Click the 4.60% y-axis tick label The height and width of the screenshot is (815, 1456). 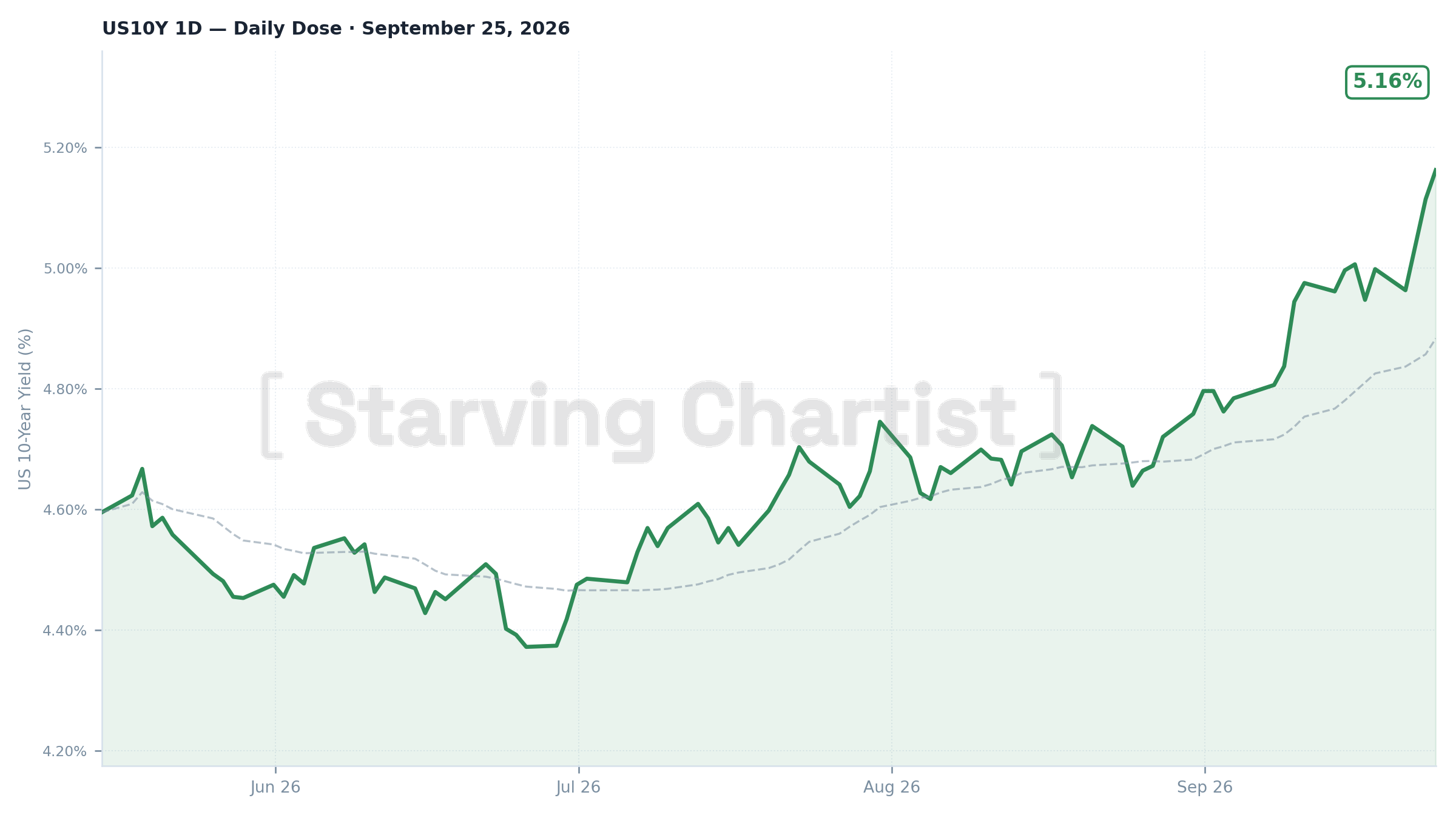[65, 510]
